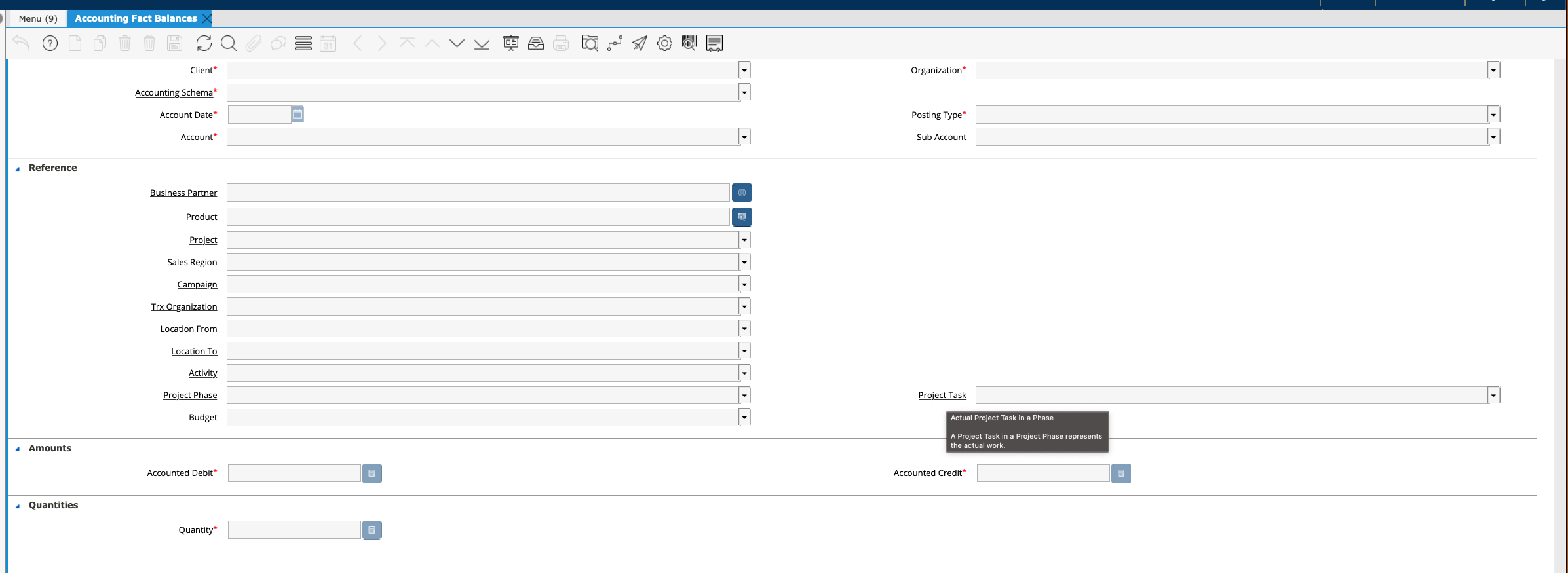Viewport: 1568px width, 573px height.
Task: Open Zoom Across folder-magnifier icon
Action: click(590, 43)
